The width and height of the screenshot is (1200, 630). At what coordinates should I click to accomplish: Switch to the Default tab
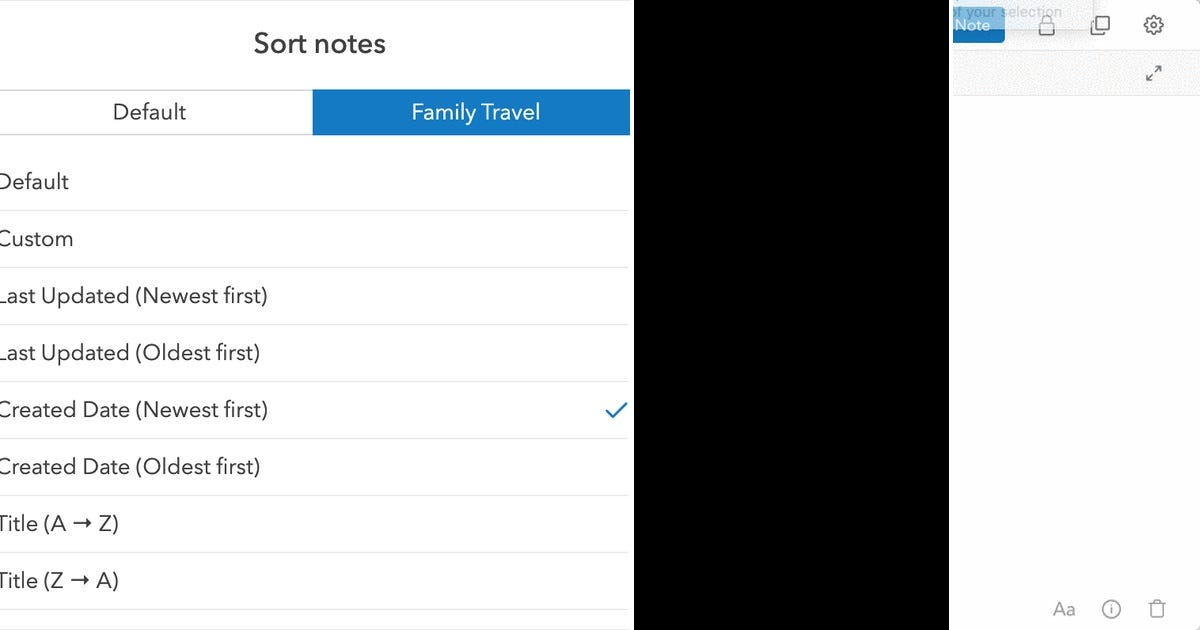pos(150,112)
